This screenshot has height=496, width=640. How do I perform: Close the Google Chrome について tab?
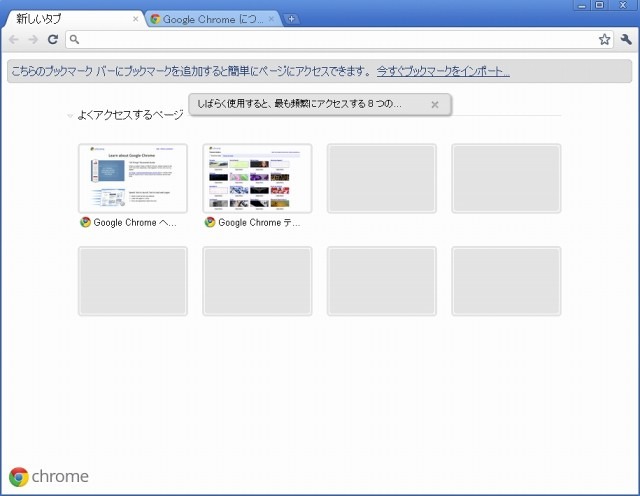(x=271, y=19)
